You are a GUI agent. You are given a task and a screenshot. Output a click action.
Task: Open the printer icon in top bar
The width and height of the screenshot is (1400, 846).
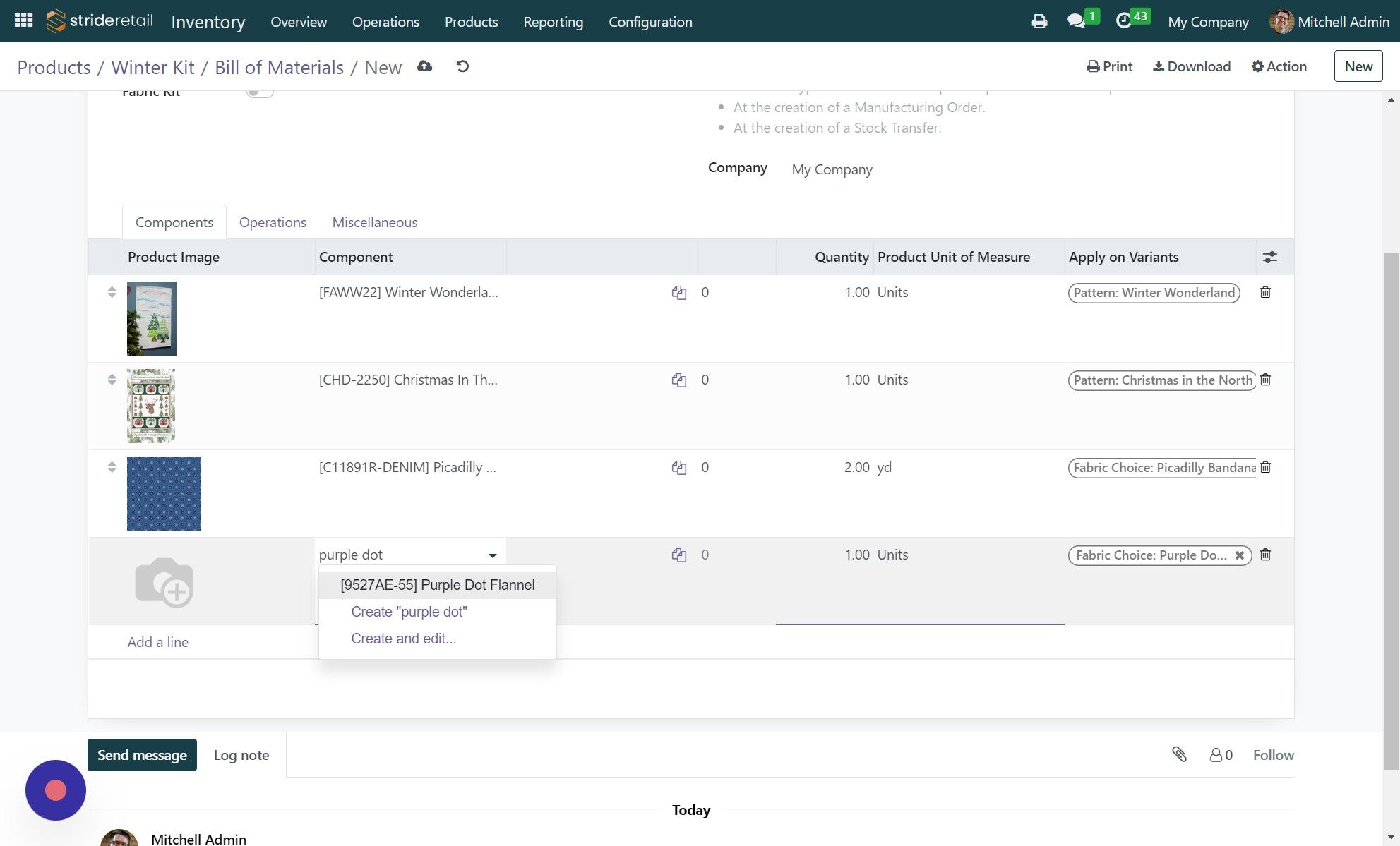pyautogui.click(x=1039, y=22)
